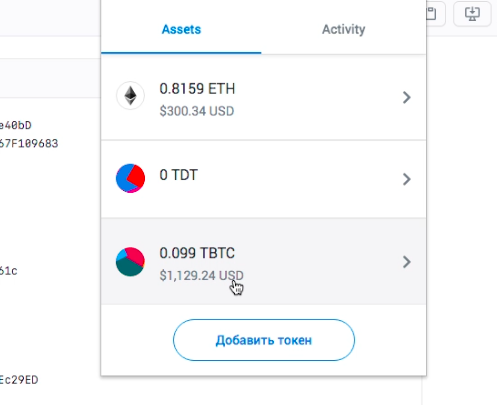Viewport: 497px width, 405px height.
Task: Click the TDT token blue-red icon
Action: 130,178
